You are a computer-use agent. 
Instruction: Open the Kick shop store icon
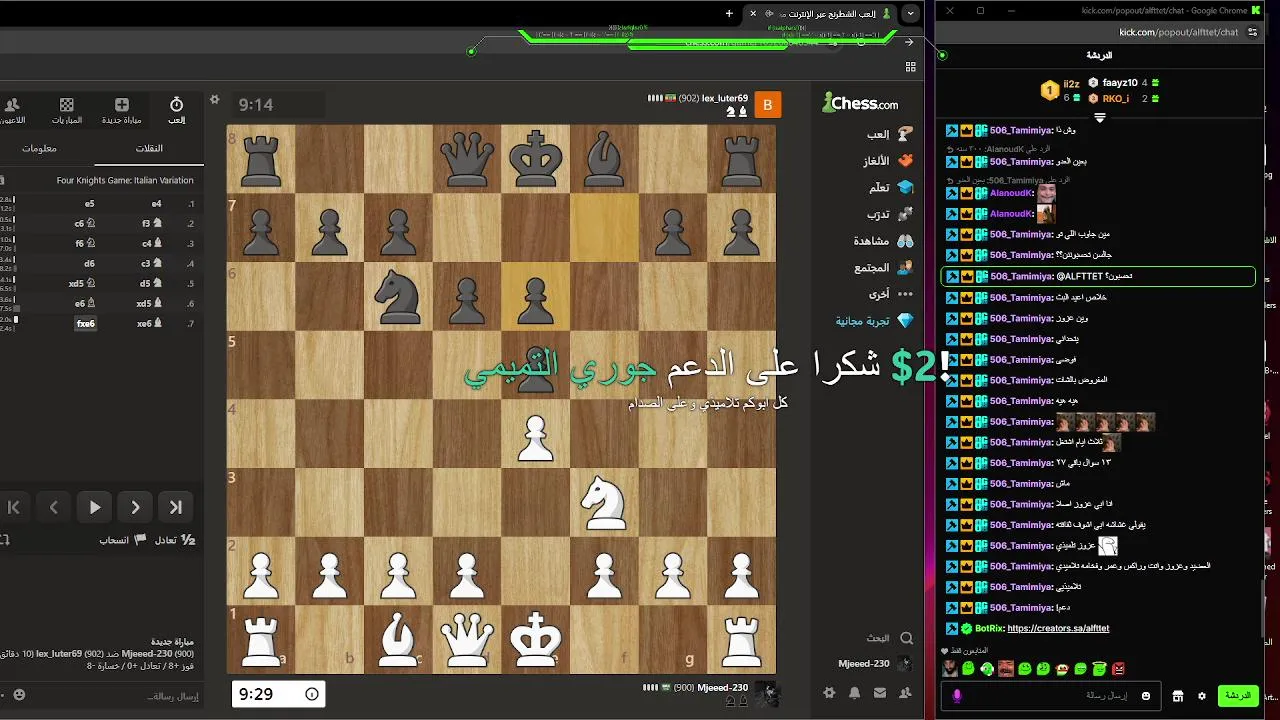(x=1178, y=696)
